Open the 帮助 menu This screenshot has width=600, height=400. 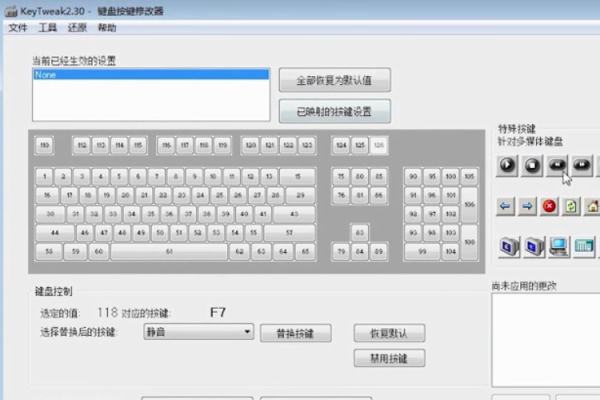(x=107, y=28)
